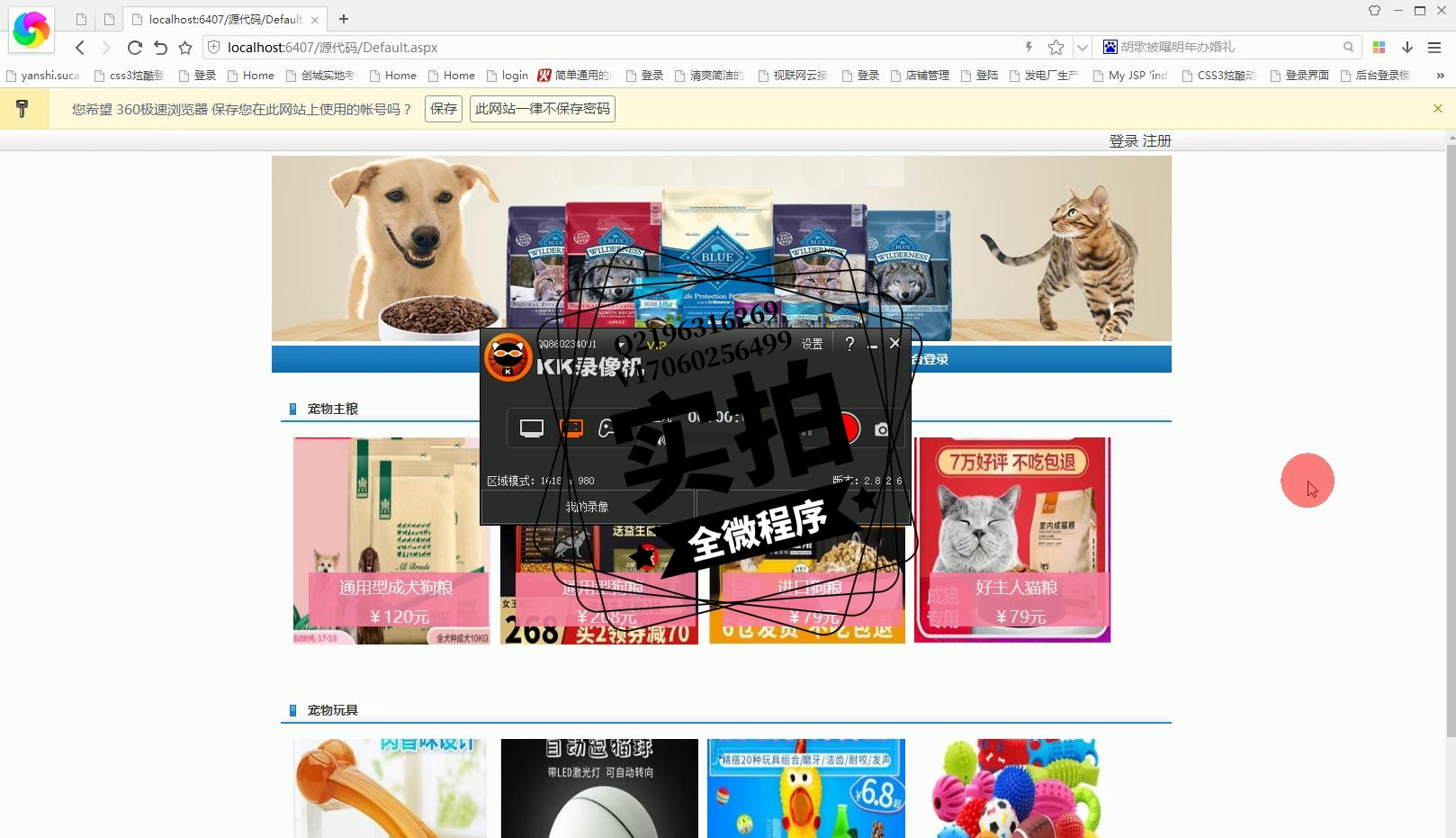Open the 好主人猫粮 ¥79元 product
Viewport: 1456px width, 838px height.
pyautogui.click(x=1012, y=540)
